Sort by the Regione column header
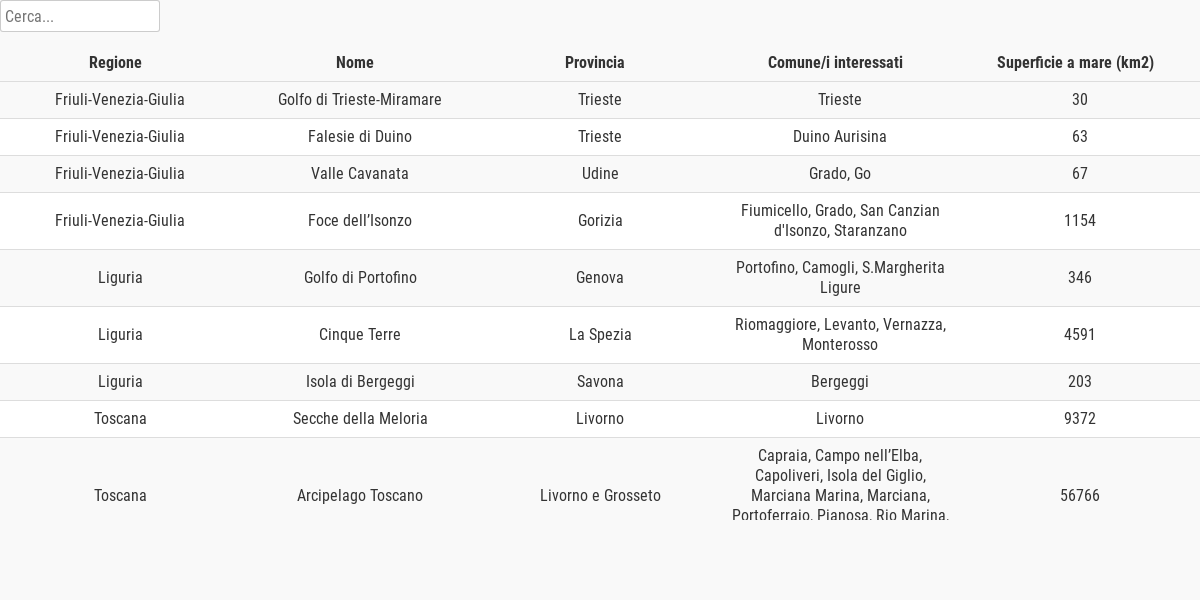 click(x=115, y=62)
